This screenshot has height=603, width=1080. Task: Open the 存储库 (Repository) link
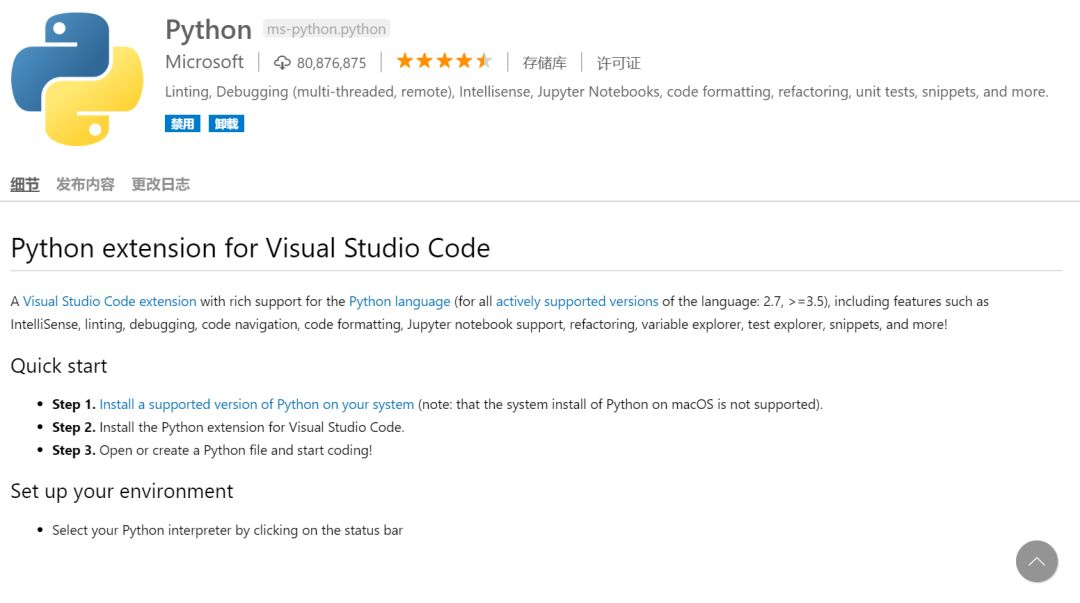tap(544, 63)
